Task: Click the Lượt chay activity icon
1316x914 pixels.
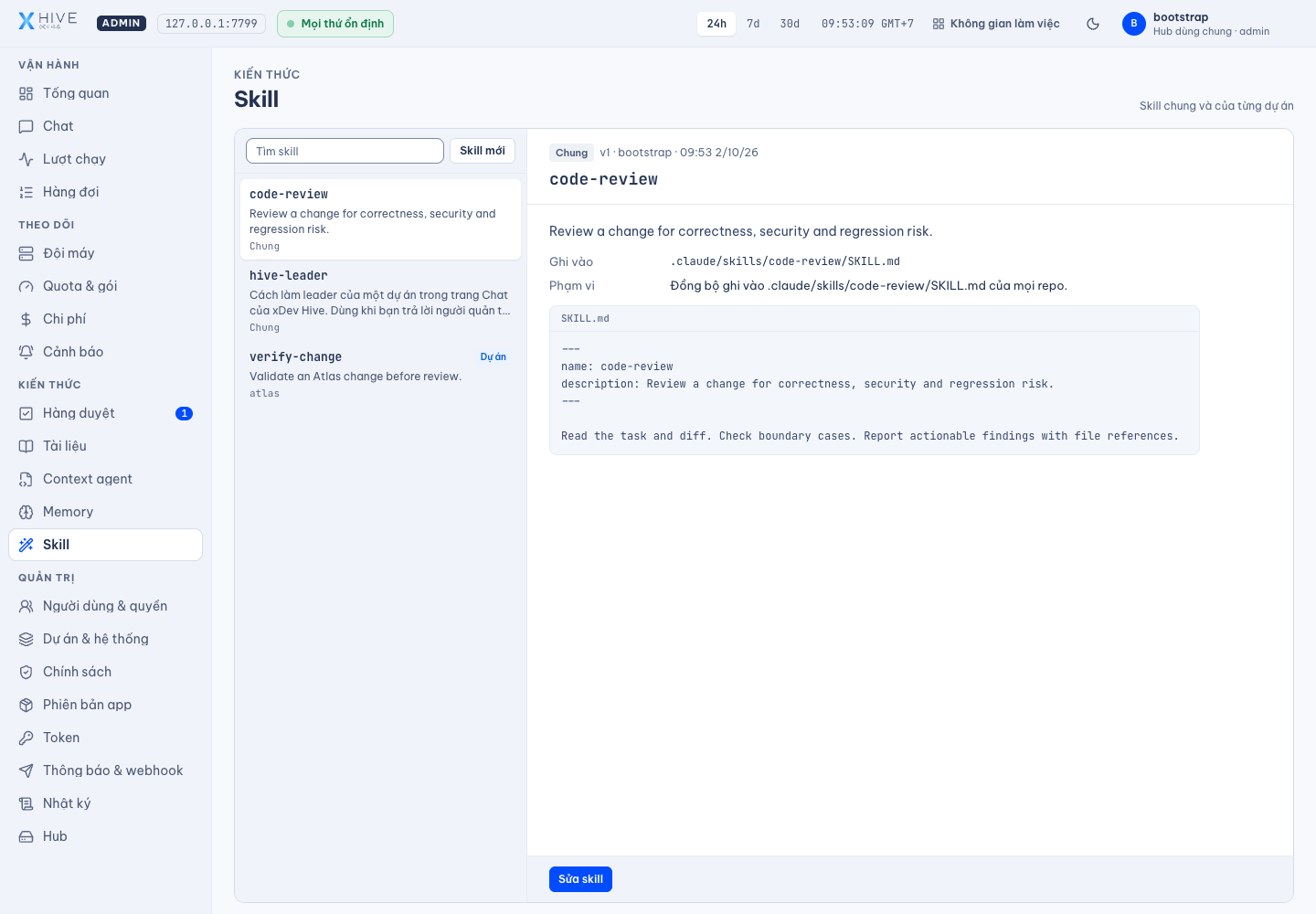Action: point(27,159)
